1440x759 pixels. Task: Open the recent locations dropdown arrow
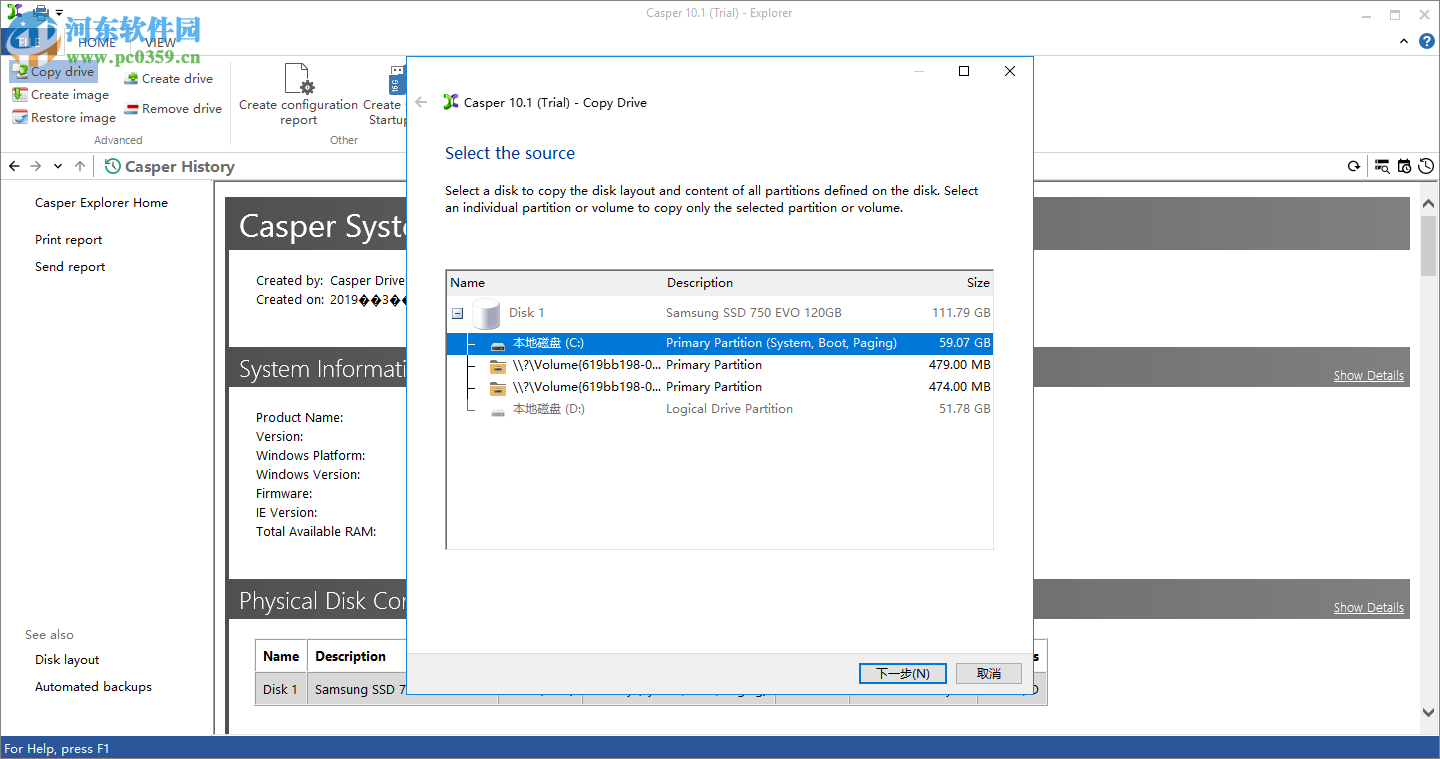tap(58, 166)
